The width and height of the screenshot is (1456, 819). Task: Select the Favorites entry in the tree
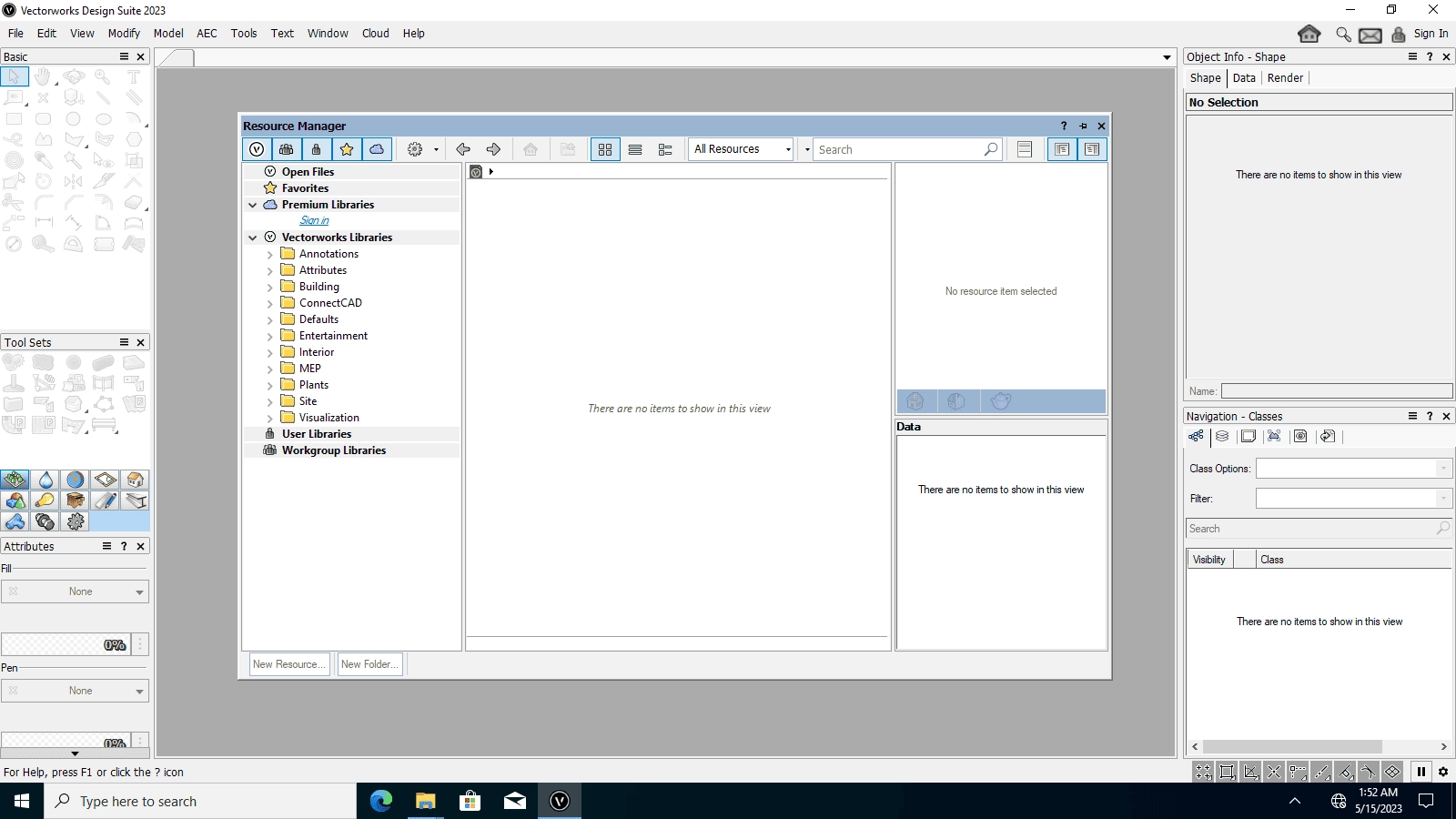click(x=305, y=188)
